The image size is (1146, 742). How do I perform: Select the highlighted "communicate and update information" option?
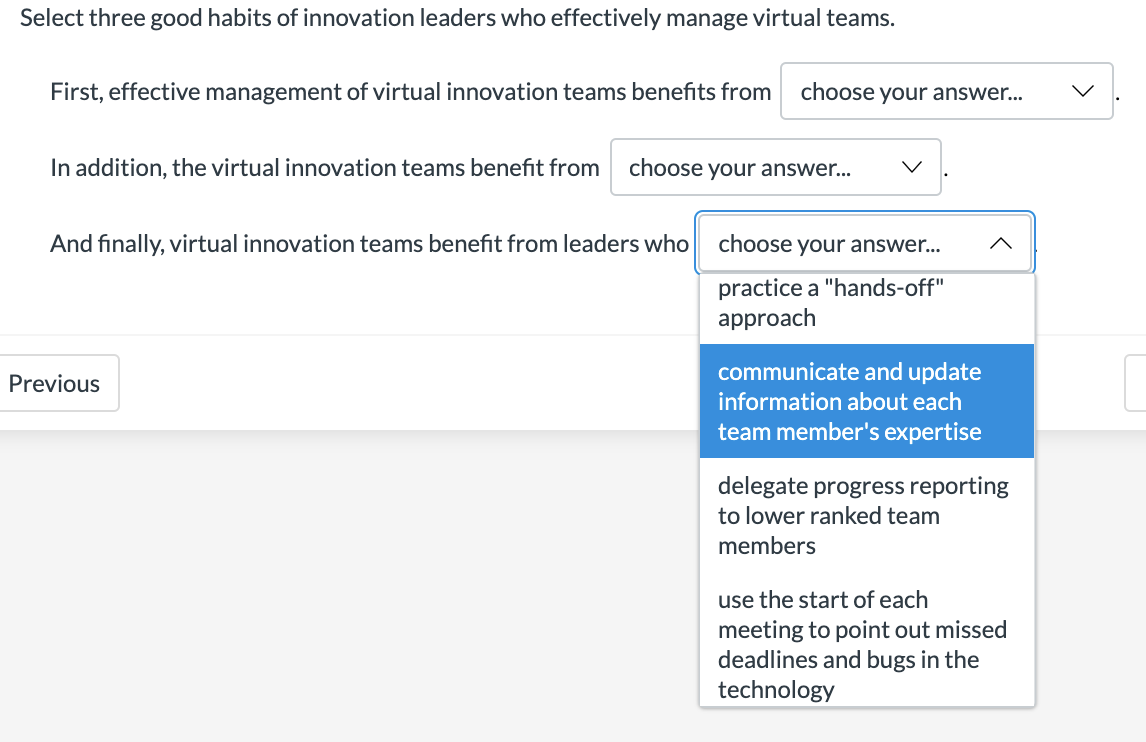pyautogui.click(x=866, y=401)
